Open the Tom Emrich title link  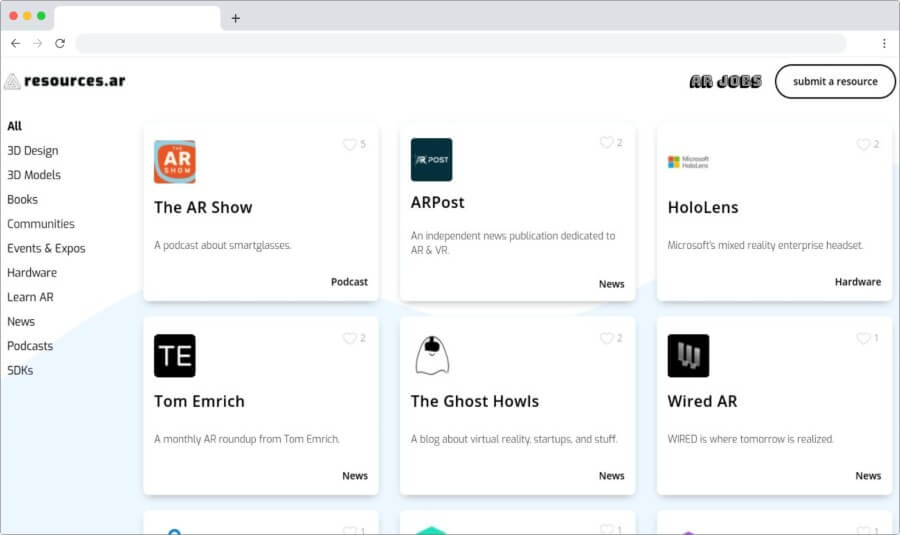coord(199,401)
